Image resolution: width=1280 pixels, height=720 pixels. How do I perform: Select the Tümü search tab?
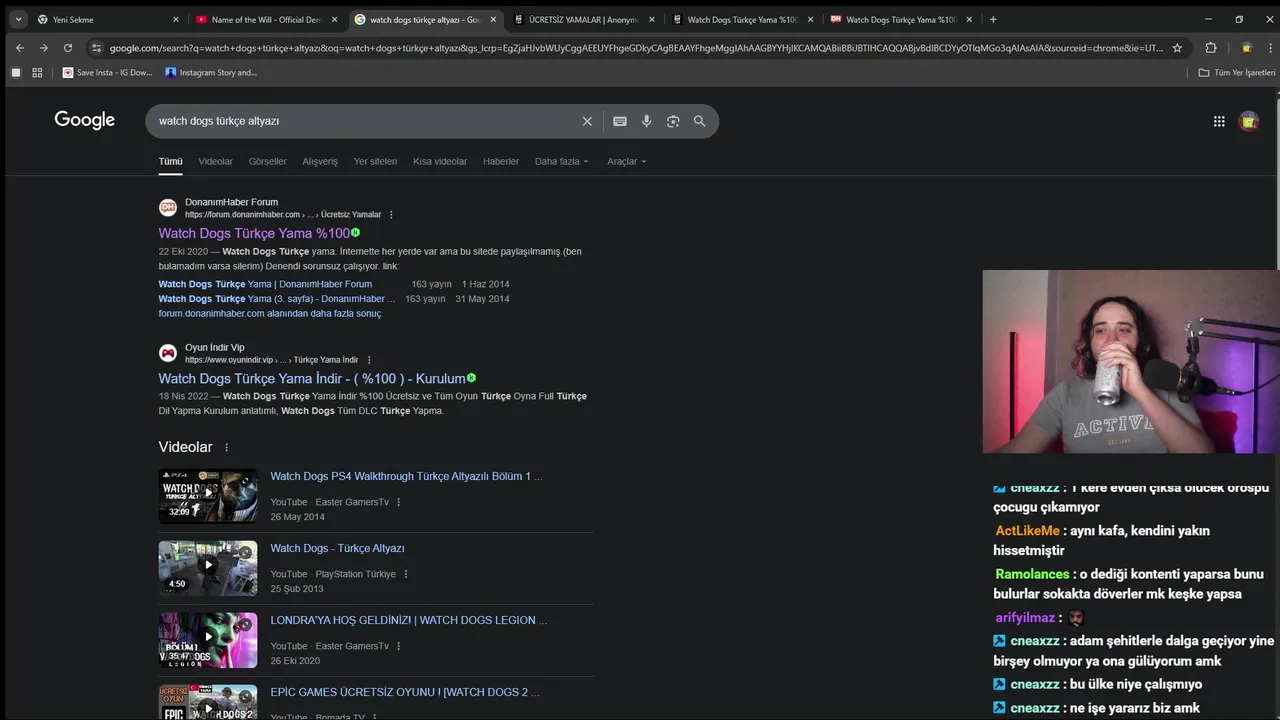[170, 161]
